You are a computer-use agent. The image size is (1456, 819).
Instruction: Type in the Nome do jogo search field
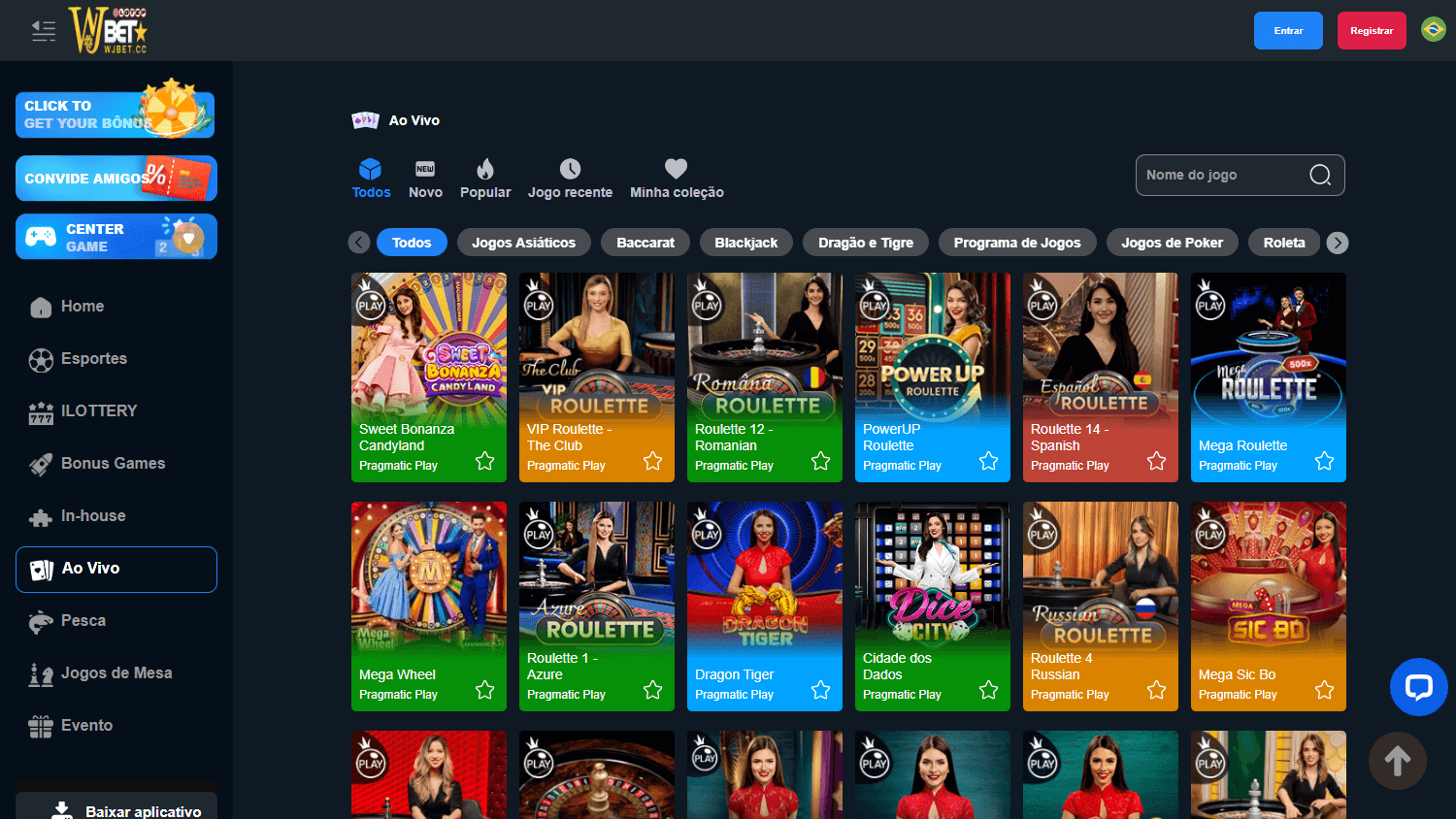click(1223, 175)
